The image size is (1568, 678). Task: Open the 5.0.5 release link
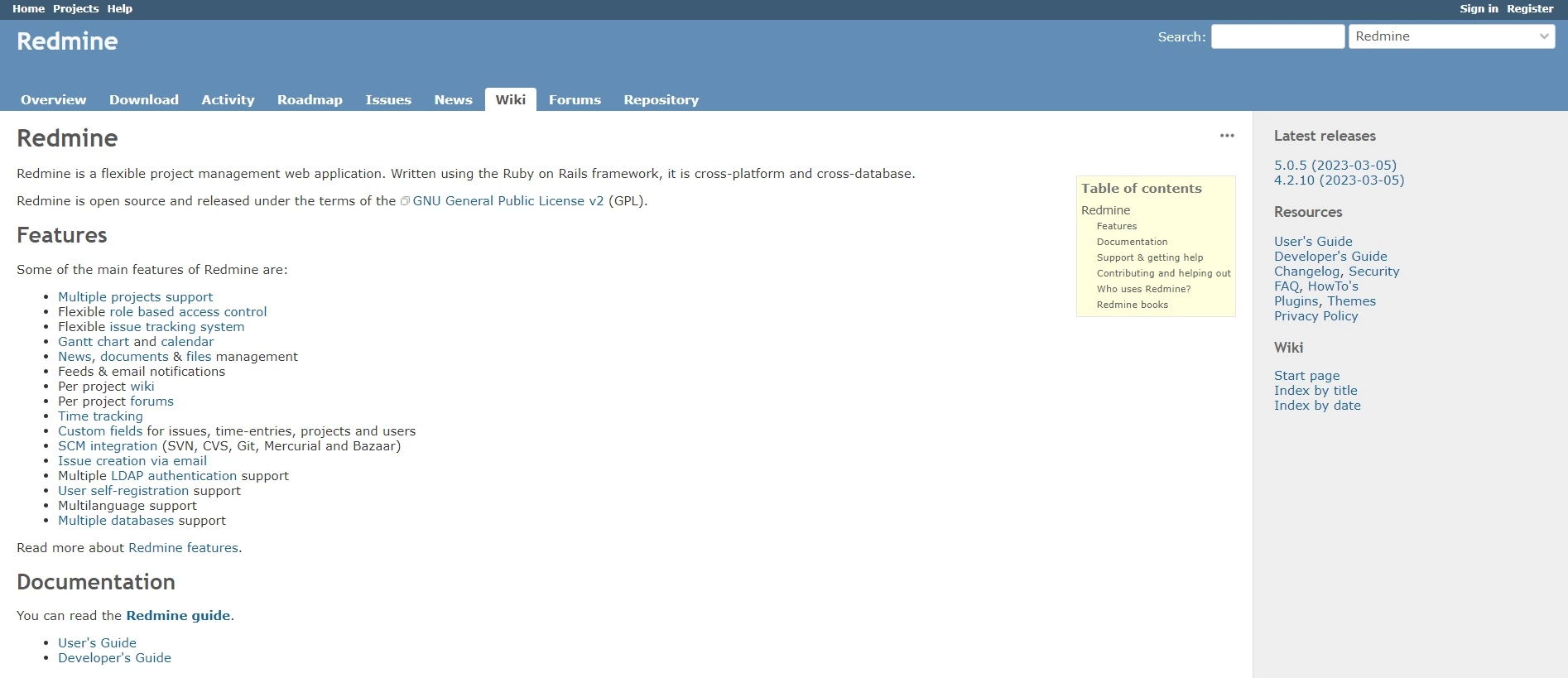click(1335, 166)
